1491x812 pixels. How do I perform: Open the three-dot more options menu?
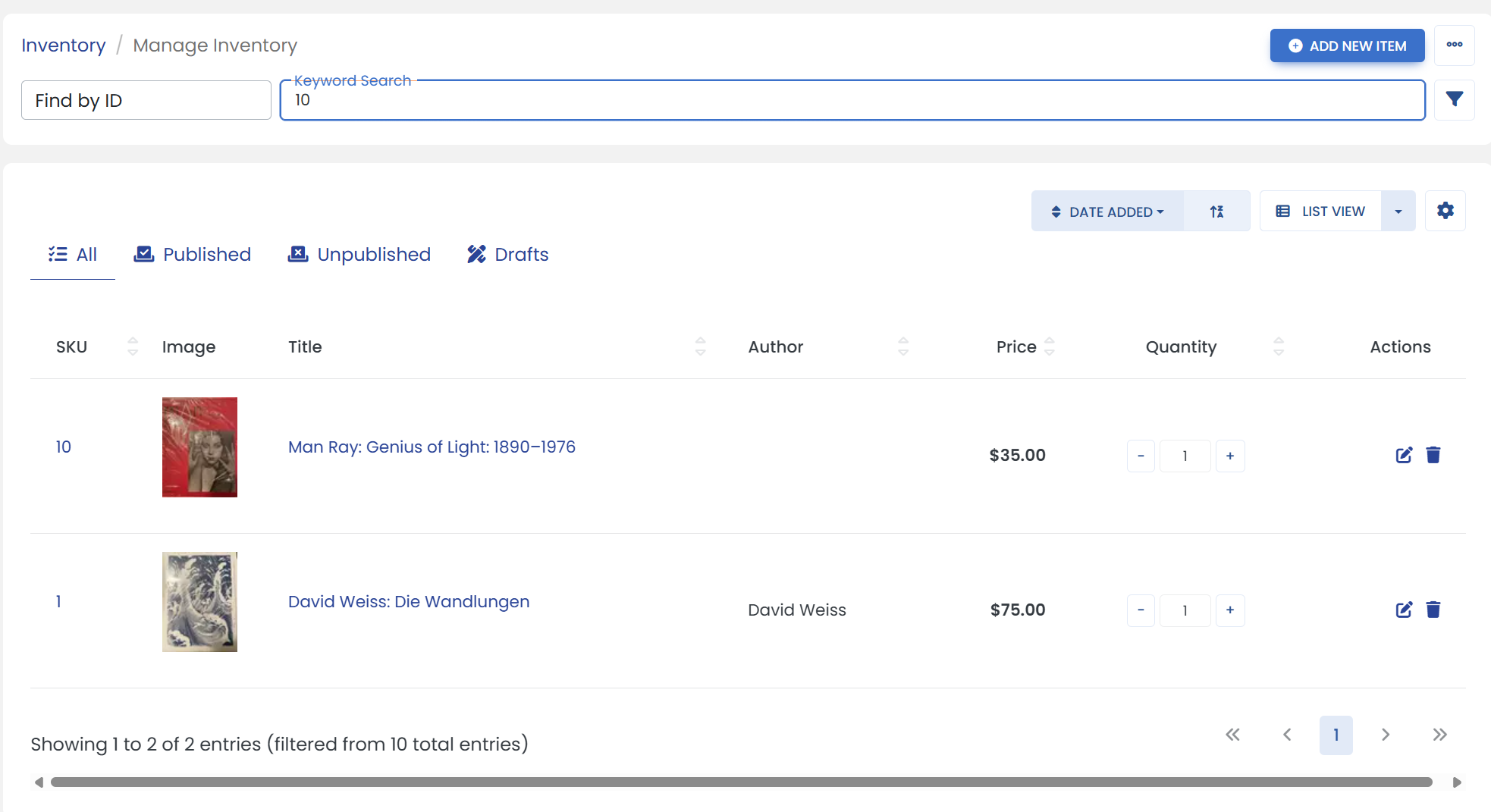(x=1454, y=45)
